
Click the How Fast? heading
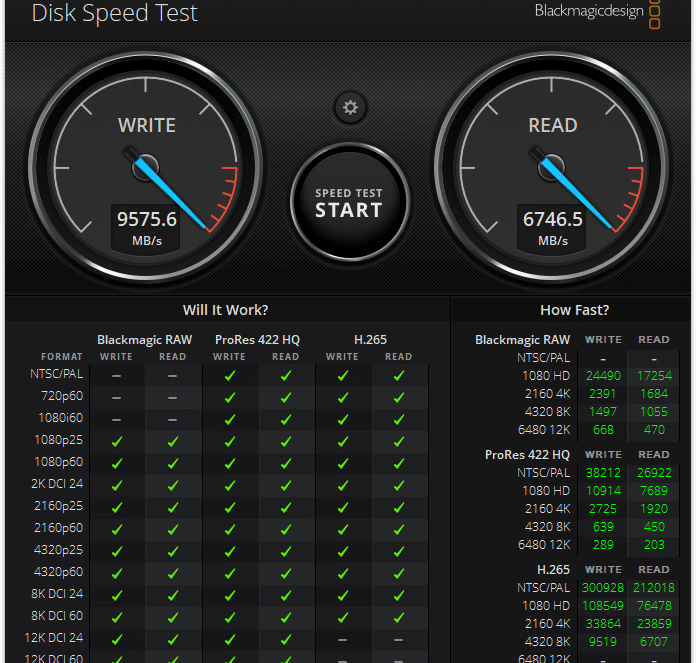[x=574, y=310]
